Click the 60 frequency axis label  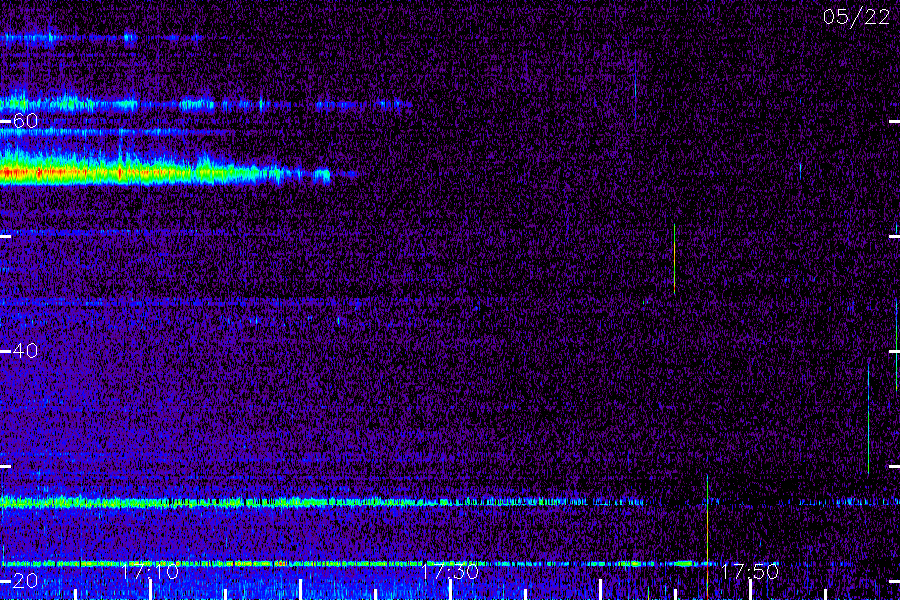coord(25,121)
